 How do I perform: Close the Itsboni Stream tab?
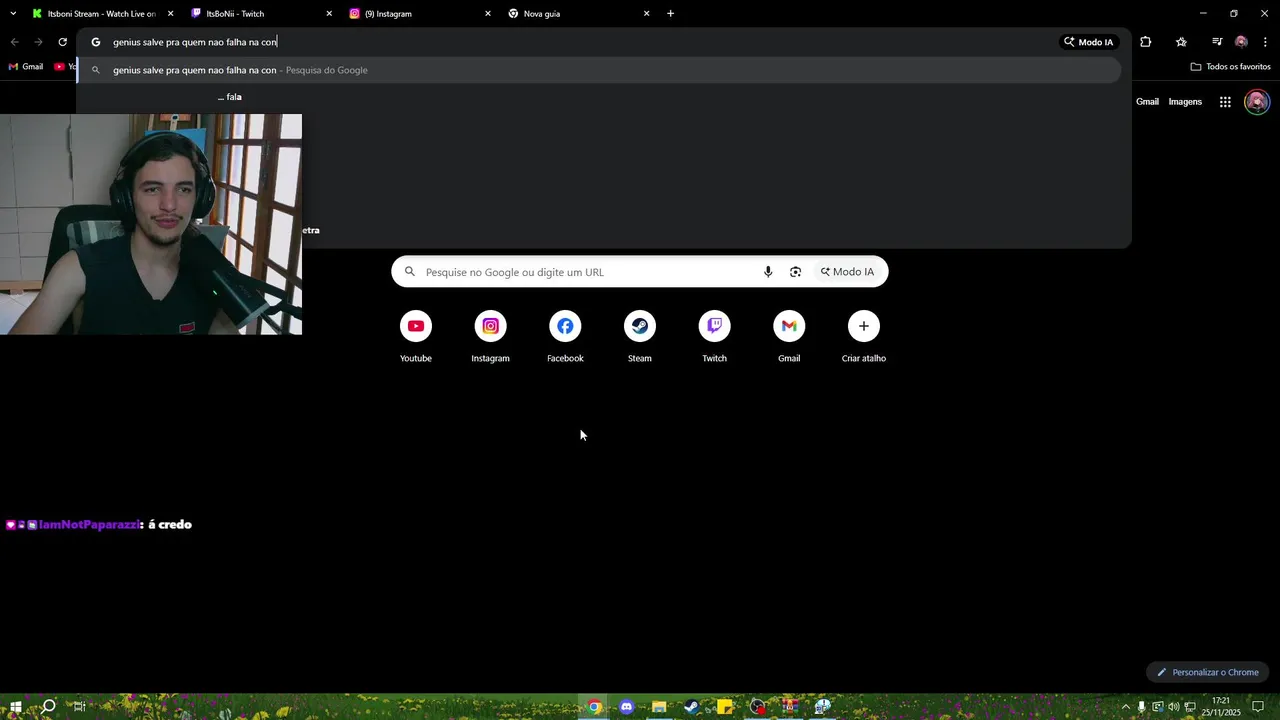[170, 14]
